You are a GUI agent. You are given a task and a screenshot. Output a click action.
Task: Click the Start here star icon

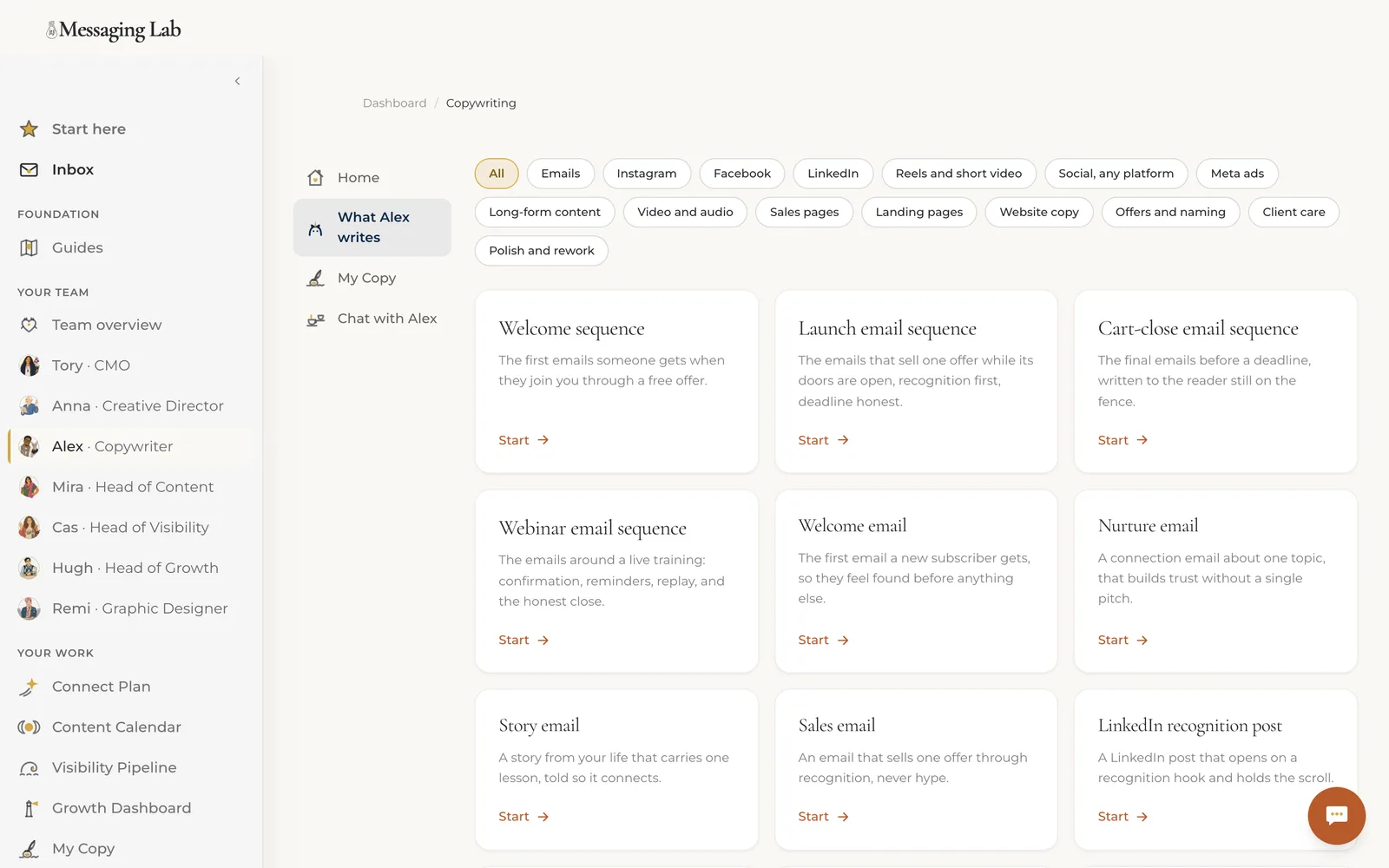click(x=29, y=129)
